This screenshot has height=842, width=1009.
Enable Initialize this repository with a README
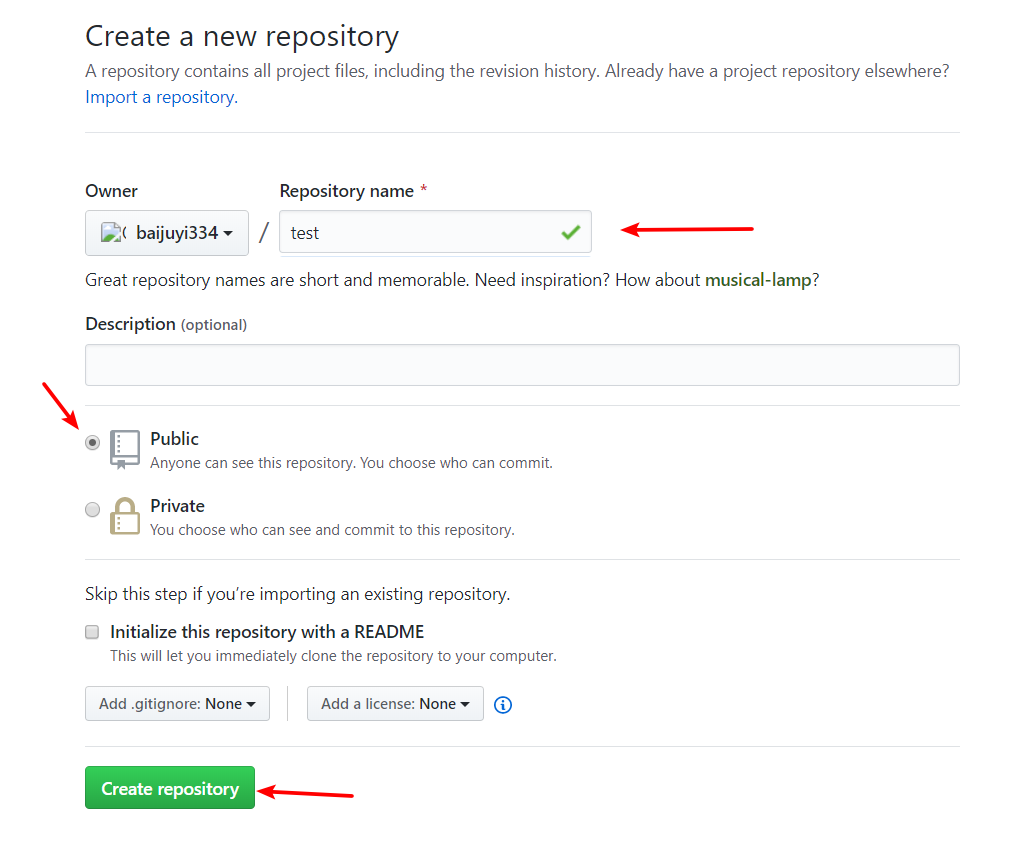[x=92, y=632]
